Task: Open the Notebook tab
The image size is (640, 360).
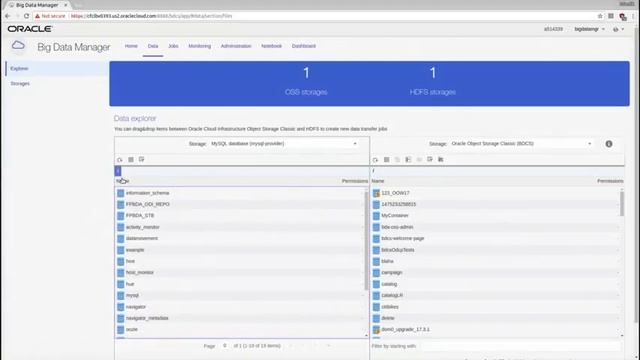Action: (x=271, y=46)
